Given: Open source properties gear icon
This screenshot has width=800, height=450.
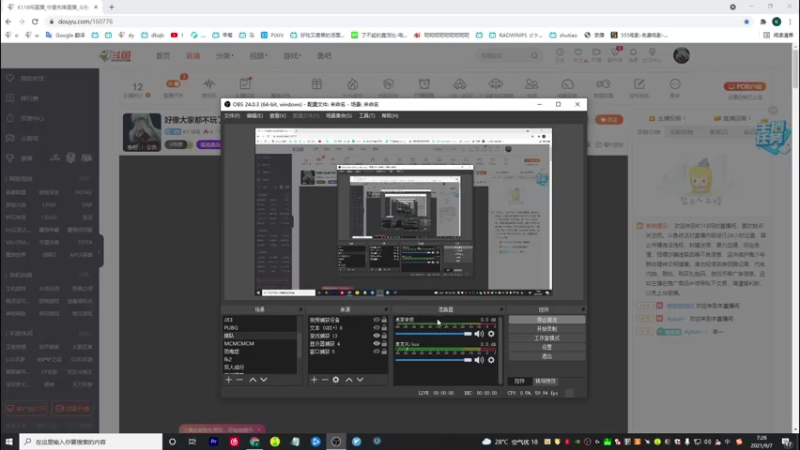Looking at the screenshot, I should coord(336,380).
